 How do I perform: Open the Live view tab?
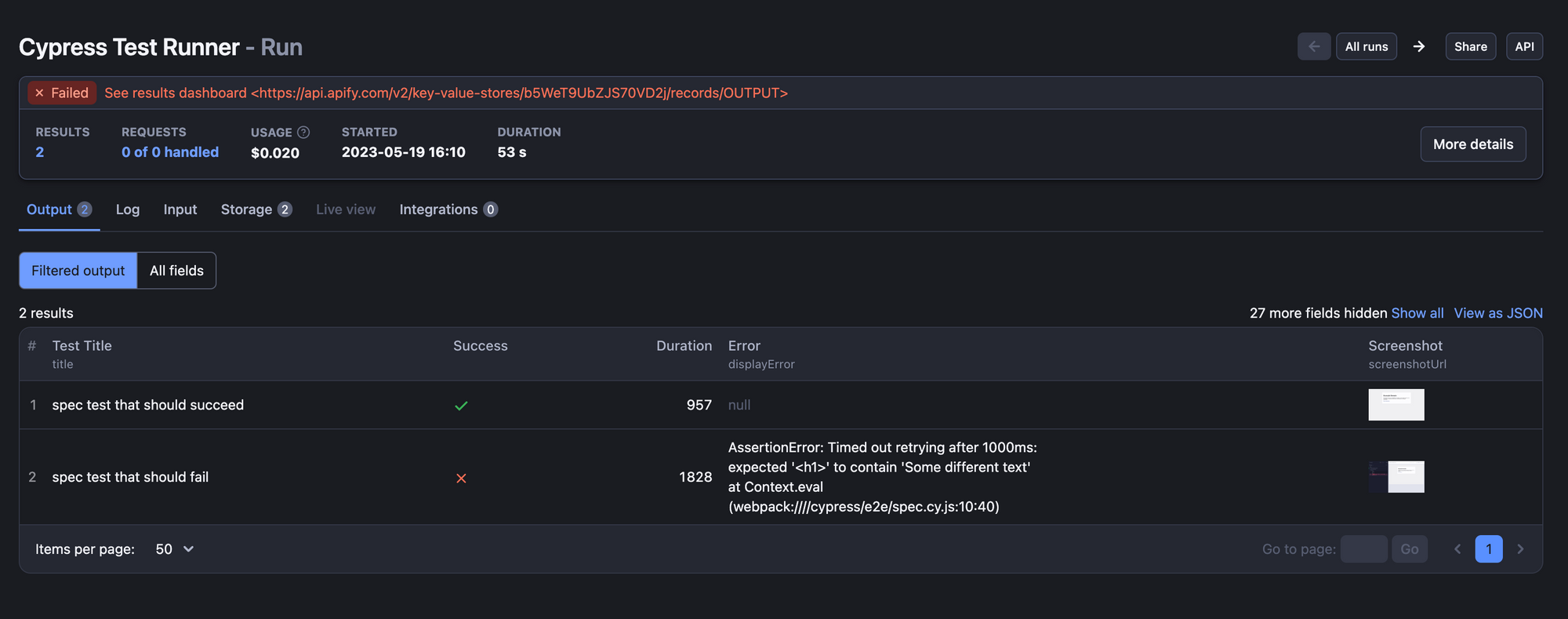point(346,209)
